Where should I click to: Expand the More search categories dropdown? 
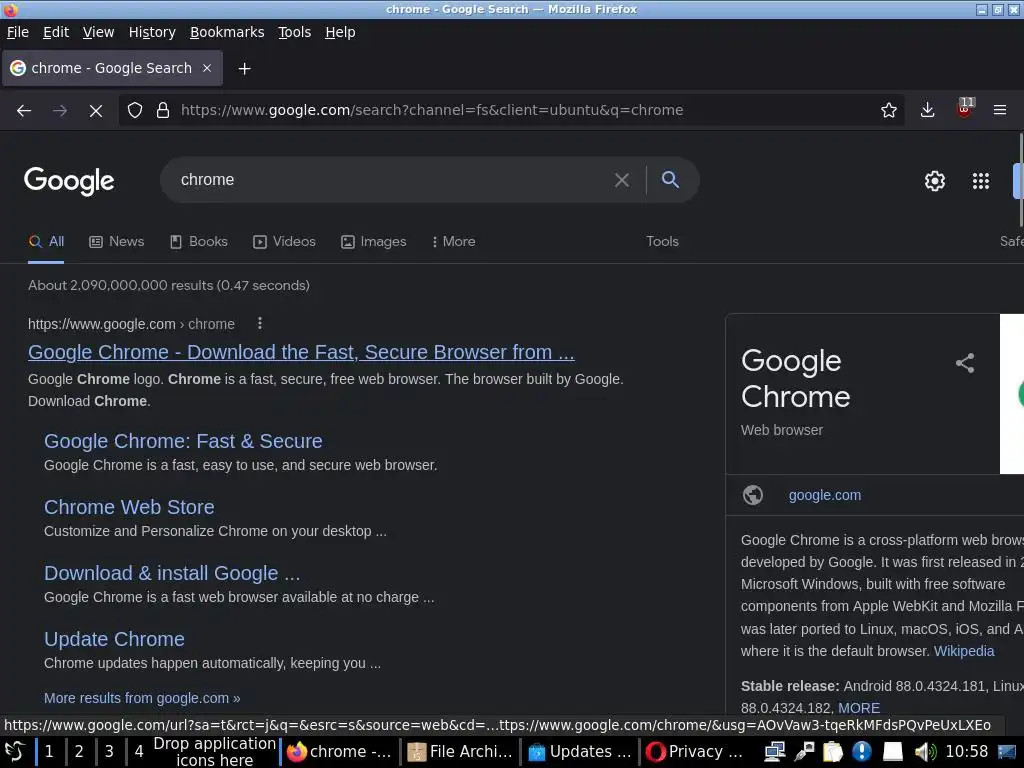(x=453, y=242)
